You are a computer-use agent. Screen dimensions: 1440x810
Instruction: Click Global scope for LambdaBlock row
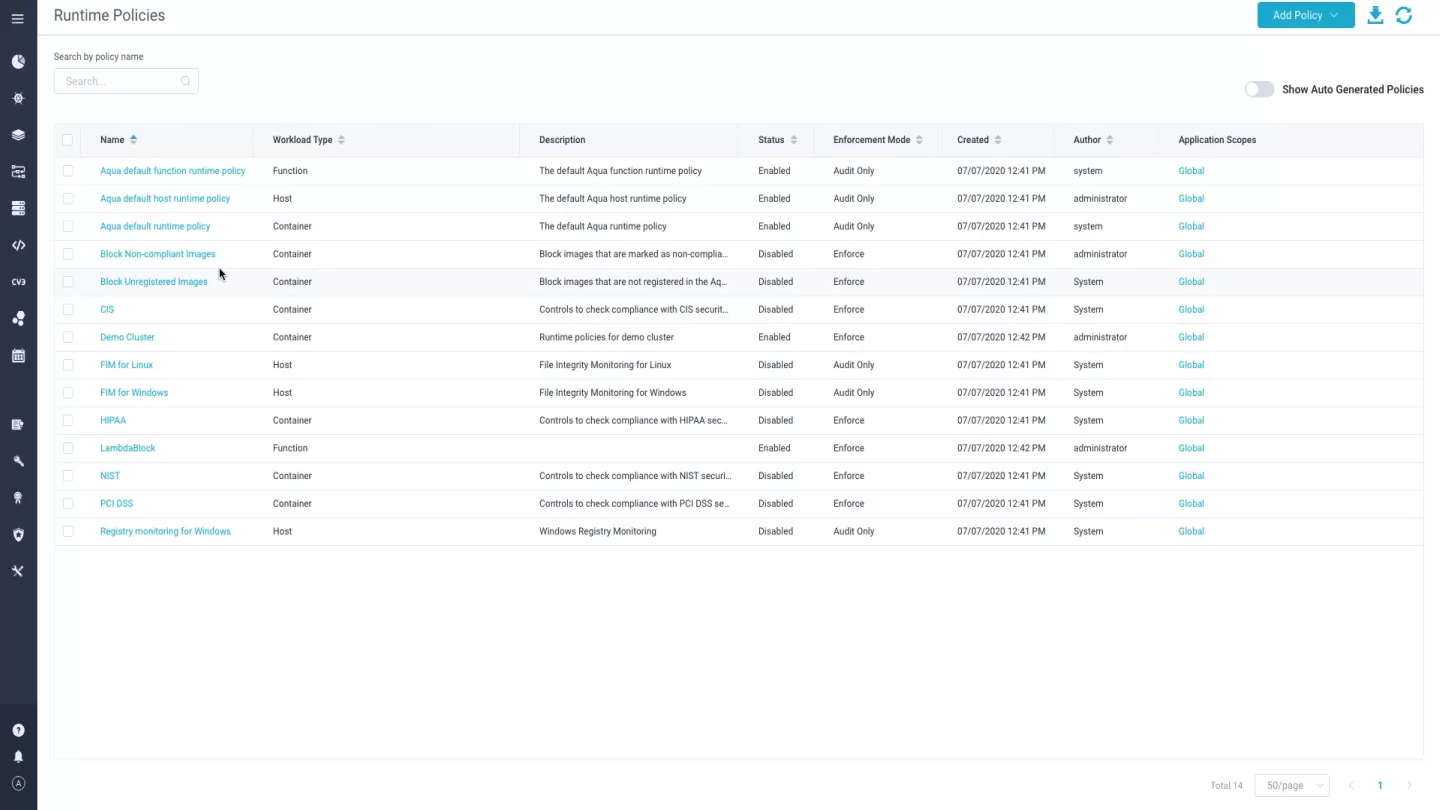(x=1191, y=448)
